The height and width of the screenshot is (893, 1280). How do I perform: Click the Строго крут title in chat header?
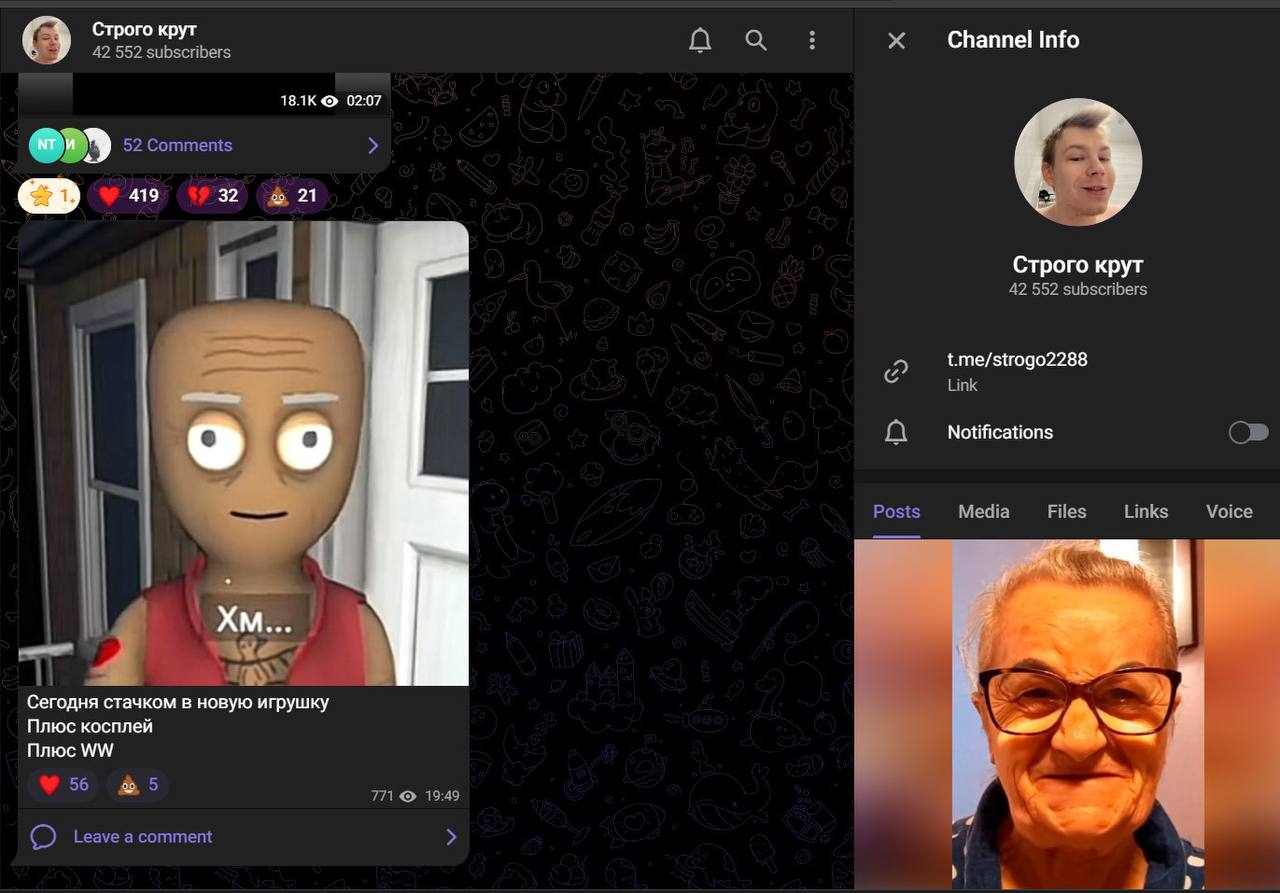(144, 29)
